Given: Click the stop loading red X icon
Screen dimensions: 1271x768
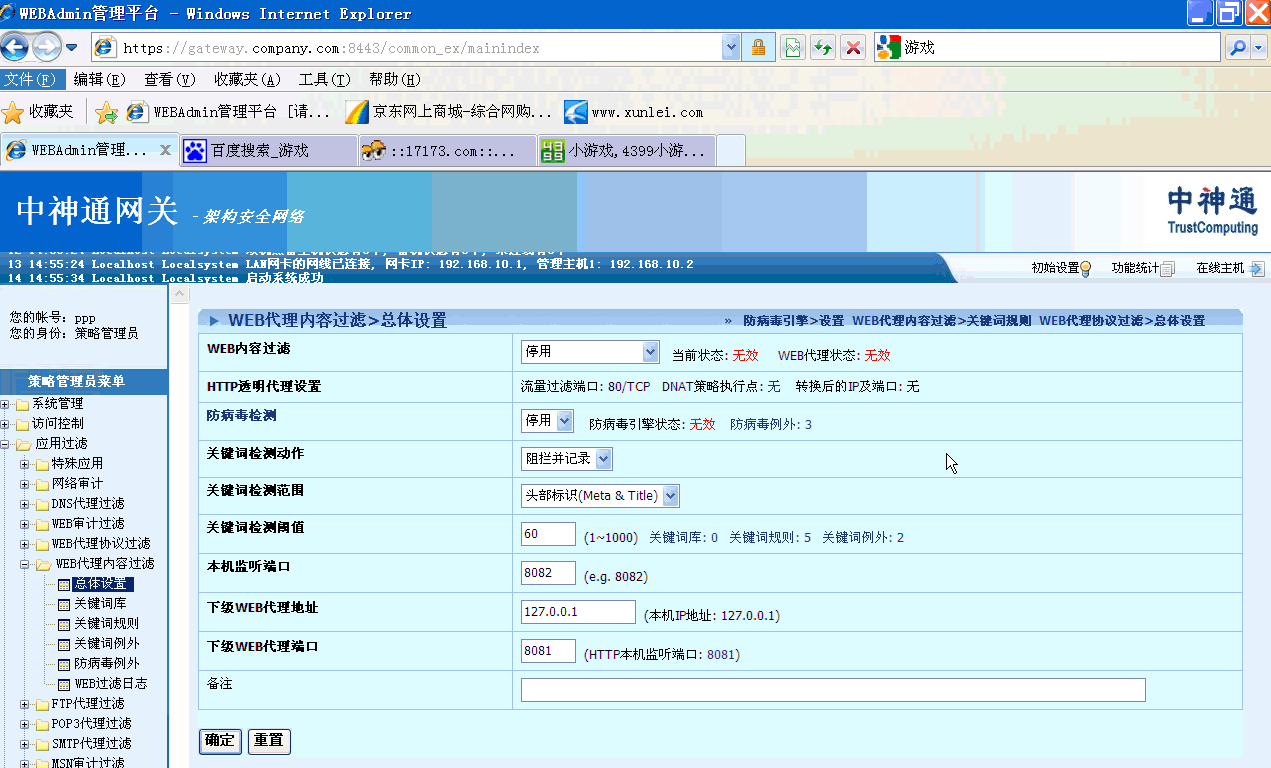Looking at the screenshot, I should pyautogui.click(x=853, y=47).
